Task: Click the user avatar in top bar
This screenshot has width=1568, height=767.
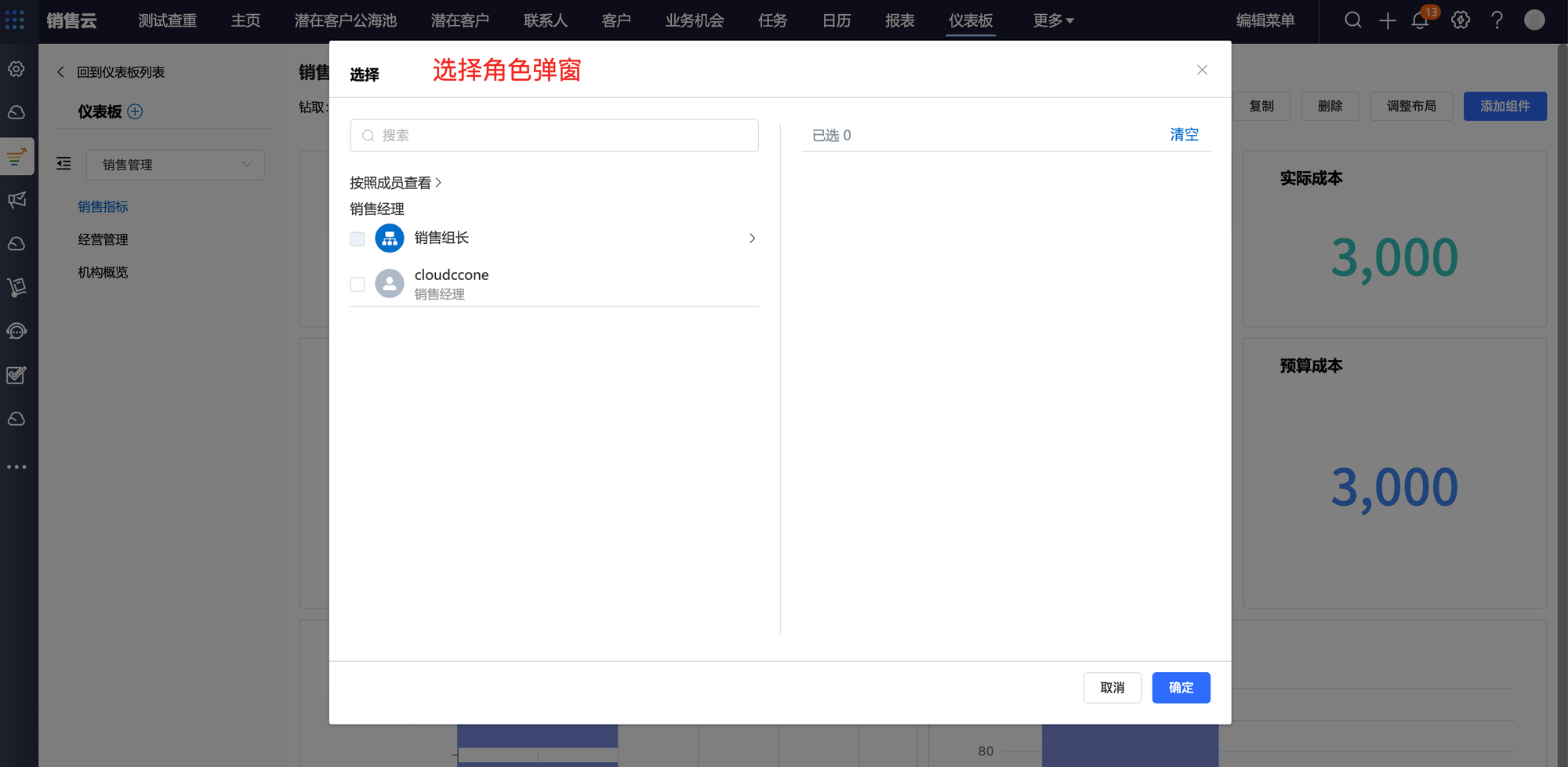Action: point(1534,20)
